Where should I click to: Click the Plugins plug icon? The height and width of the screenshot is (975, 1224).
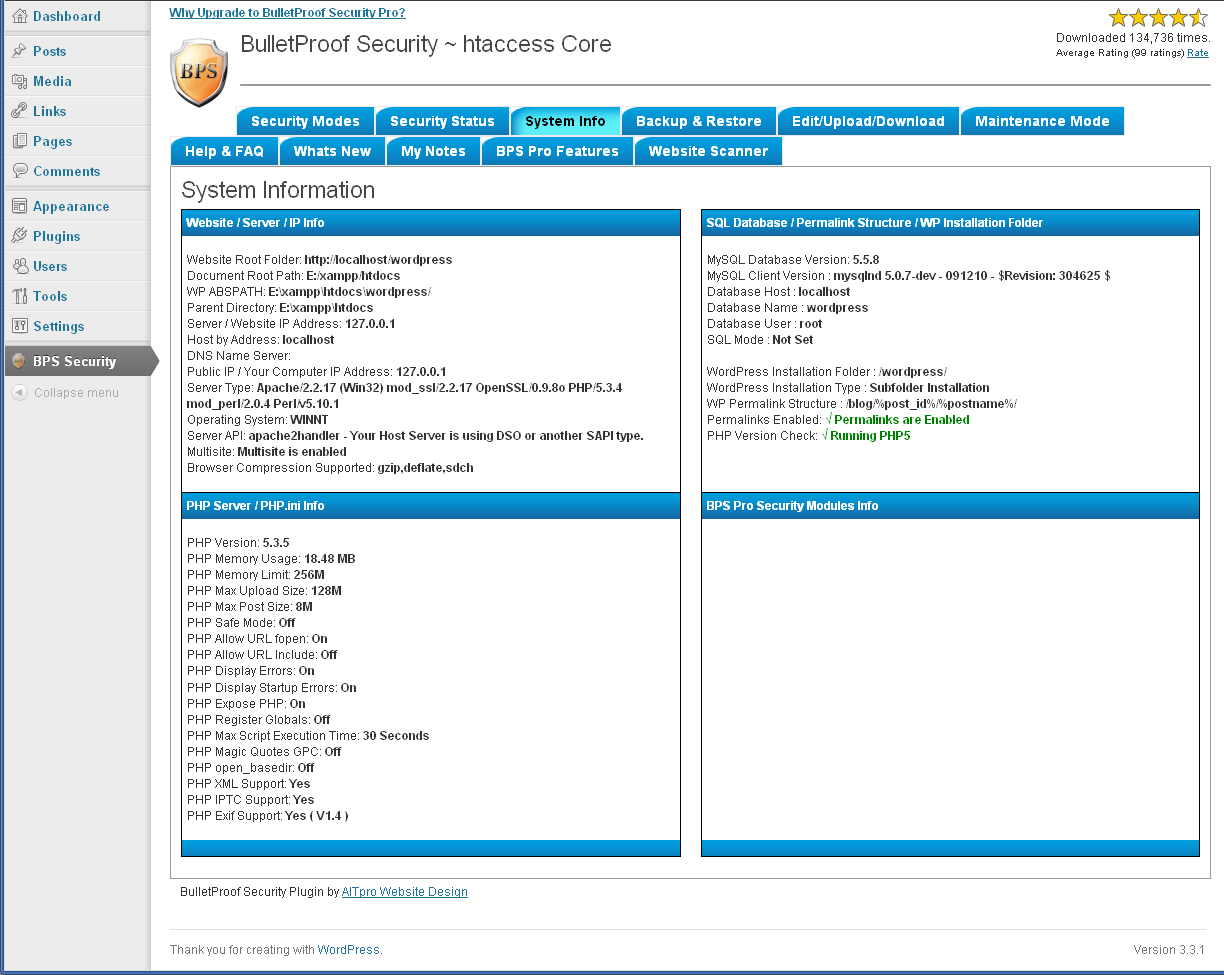click(19, 236)
